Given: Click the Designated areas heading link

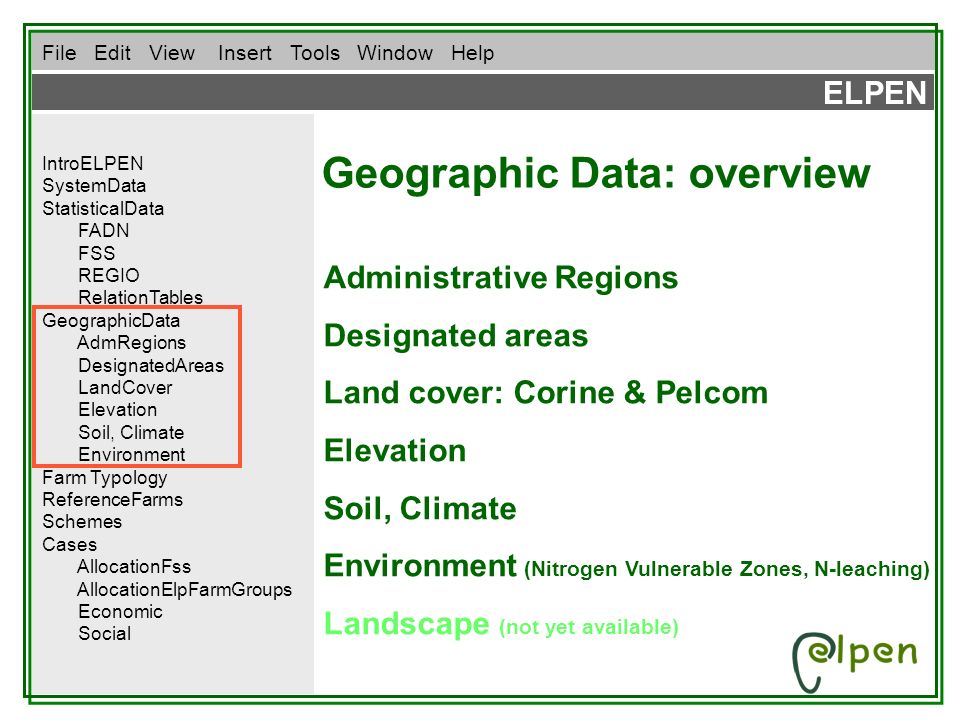Looking at the screenshot, I should (x=456, y=336).
